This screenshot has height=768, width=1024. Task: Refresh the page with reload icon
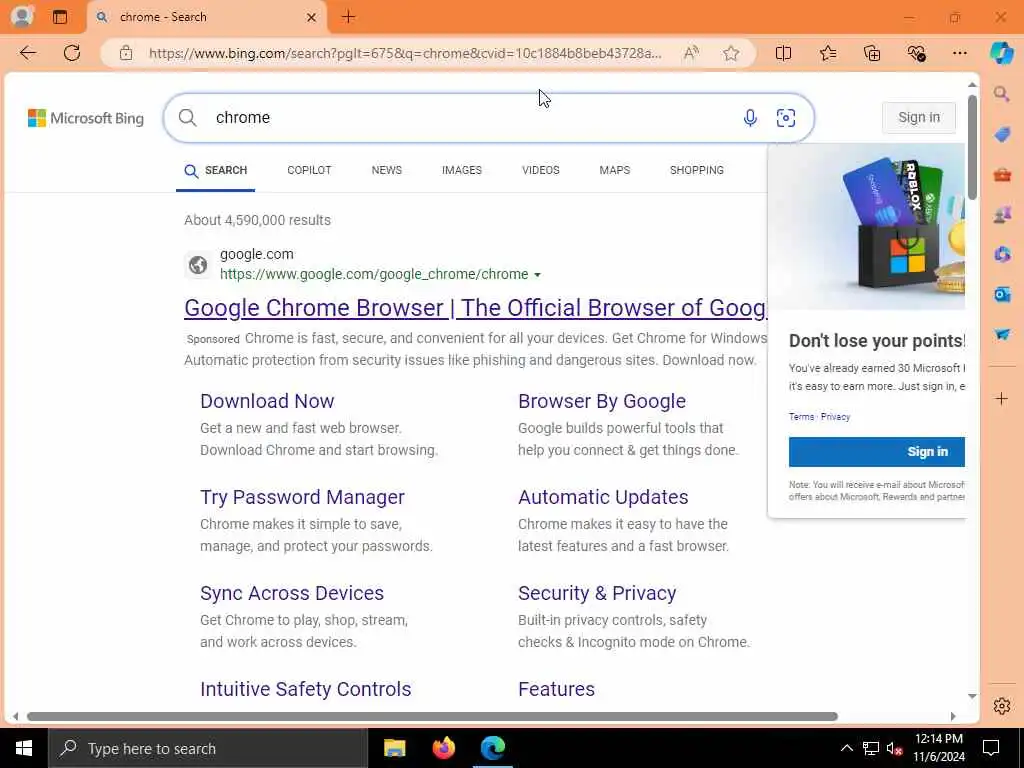point(72,53)
